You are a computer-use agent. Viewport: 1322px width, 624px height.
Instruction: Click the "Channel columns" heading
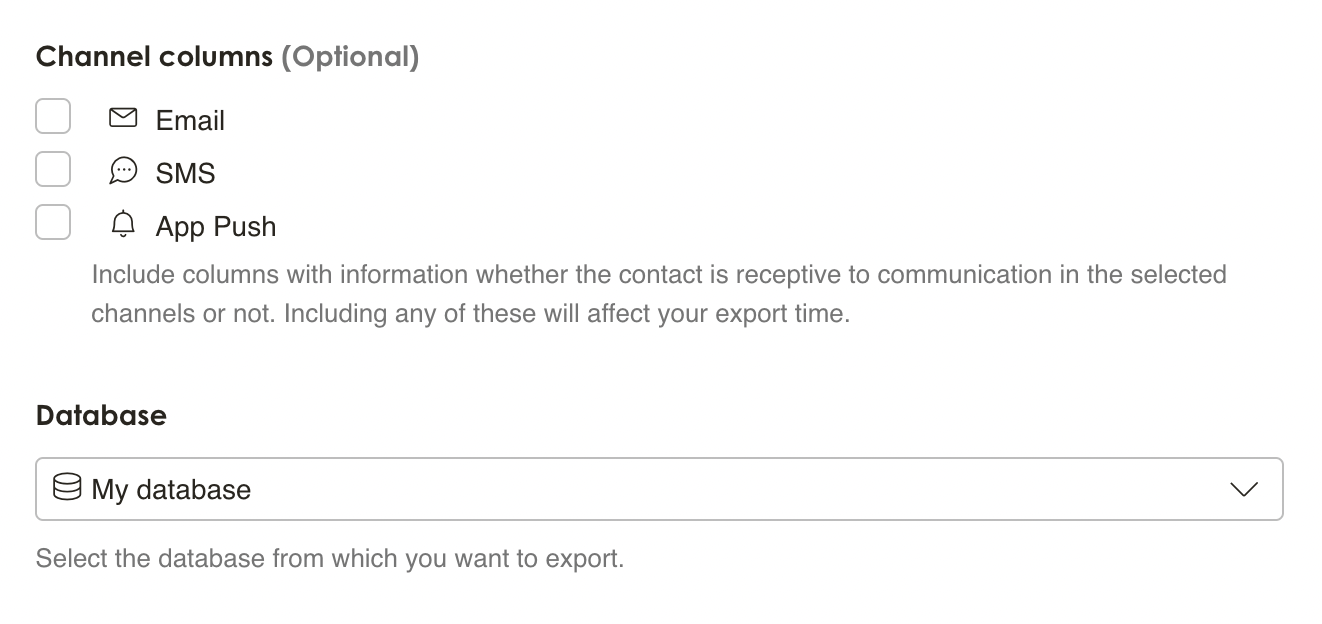point(154,57)
